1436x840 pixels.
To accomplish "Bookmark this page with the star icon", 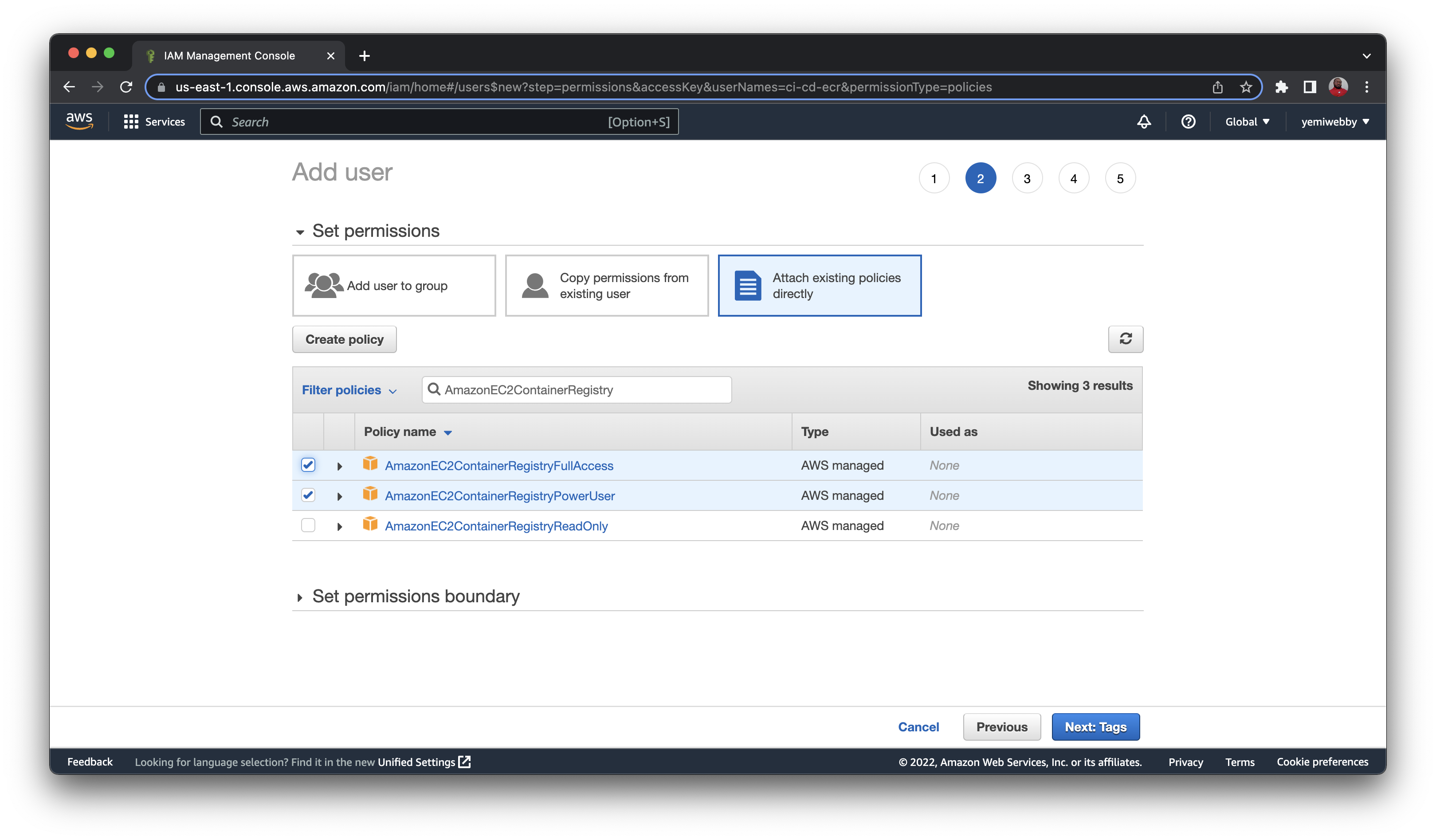I will pyautogui.click(x=1246, y=87).
